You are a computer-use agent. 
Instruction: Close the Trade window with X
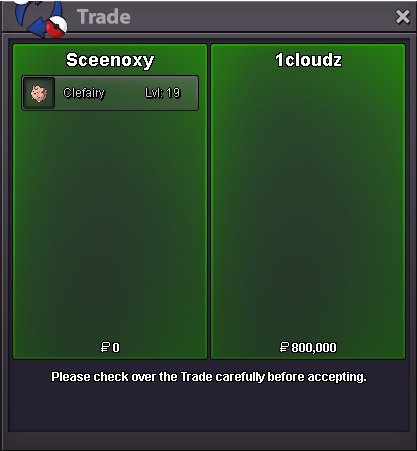(x=402, y=17)
